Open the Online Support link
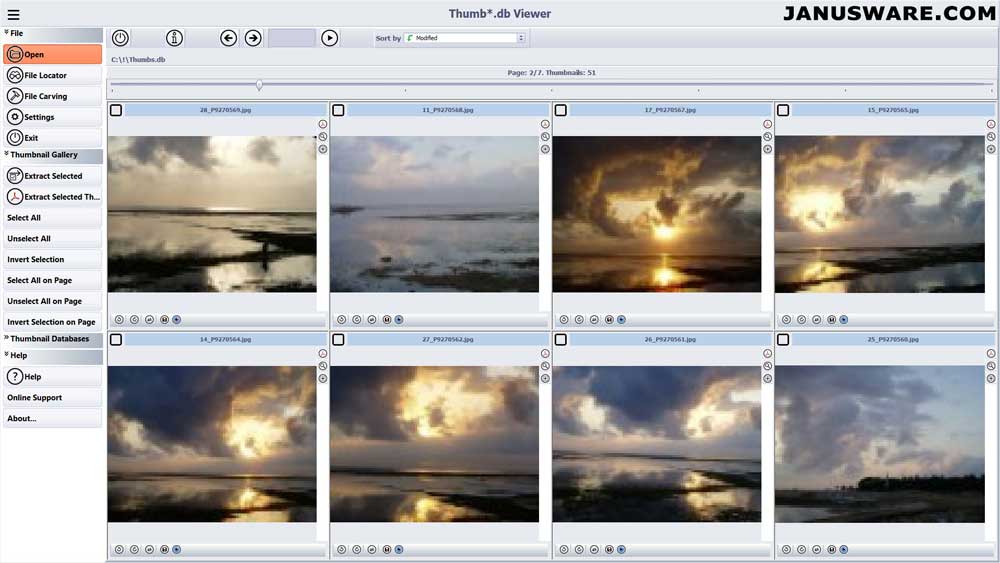The height and width of the screenshot is (563, 1000). [35, 397]
